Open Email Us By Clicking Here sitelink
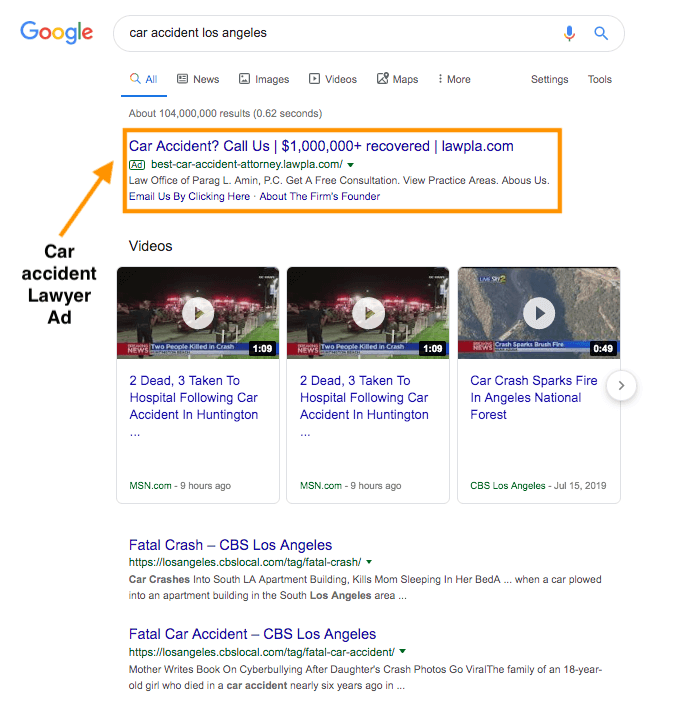681x701 pixels. 189,196
